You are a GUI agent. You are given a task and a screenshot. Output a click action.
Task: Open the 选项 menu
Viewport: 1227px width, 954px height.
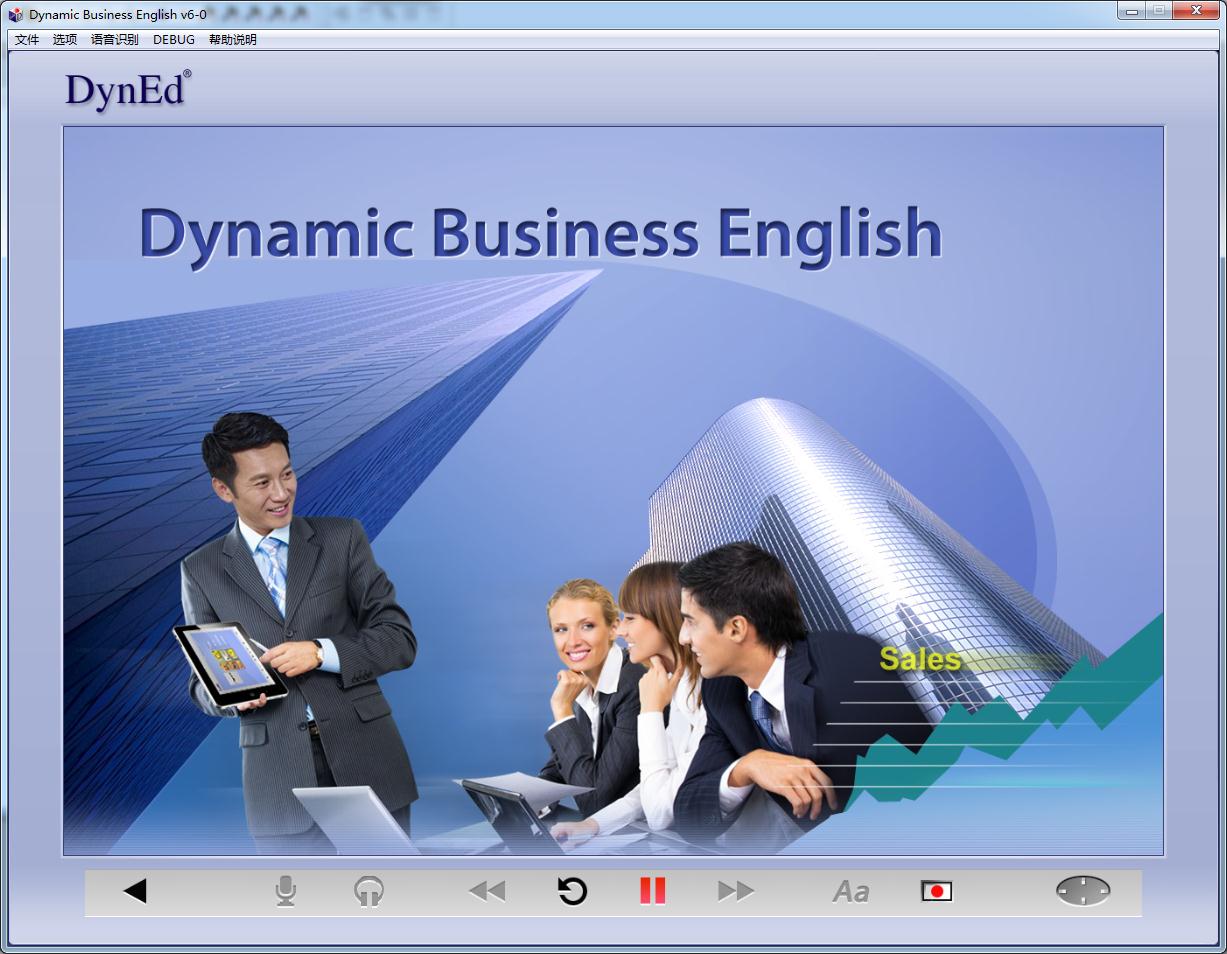(x=65, y=40)
